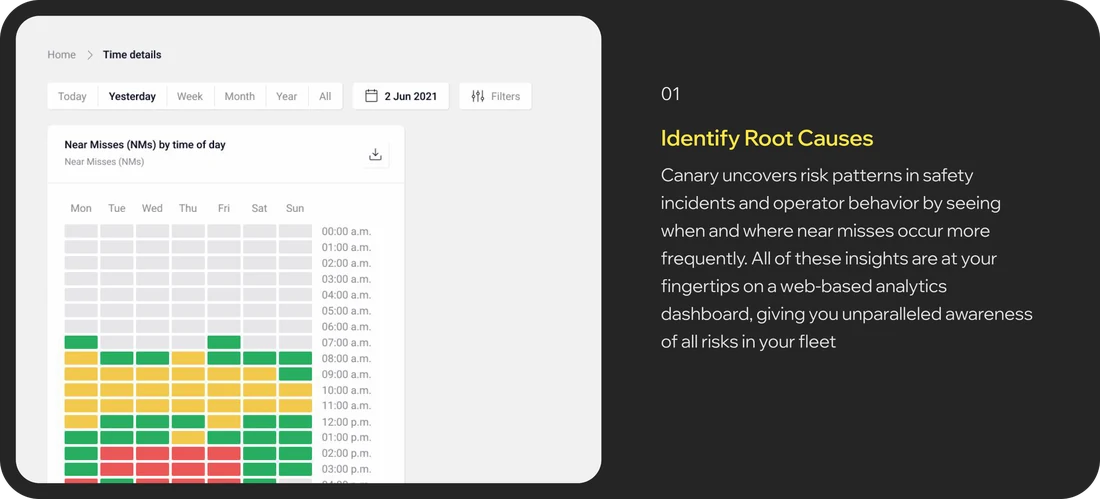Choose the Year range tab
This screenshot has height=499, width=1100.
(x=286, y=96)
